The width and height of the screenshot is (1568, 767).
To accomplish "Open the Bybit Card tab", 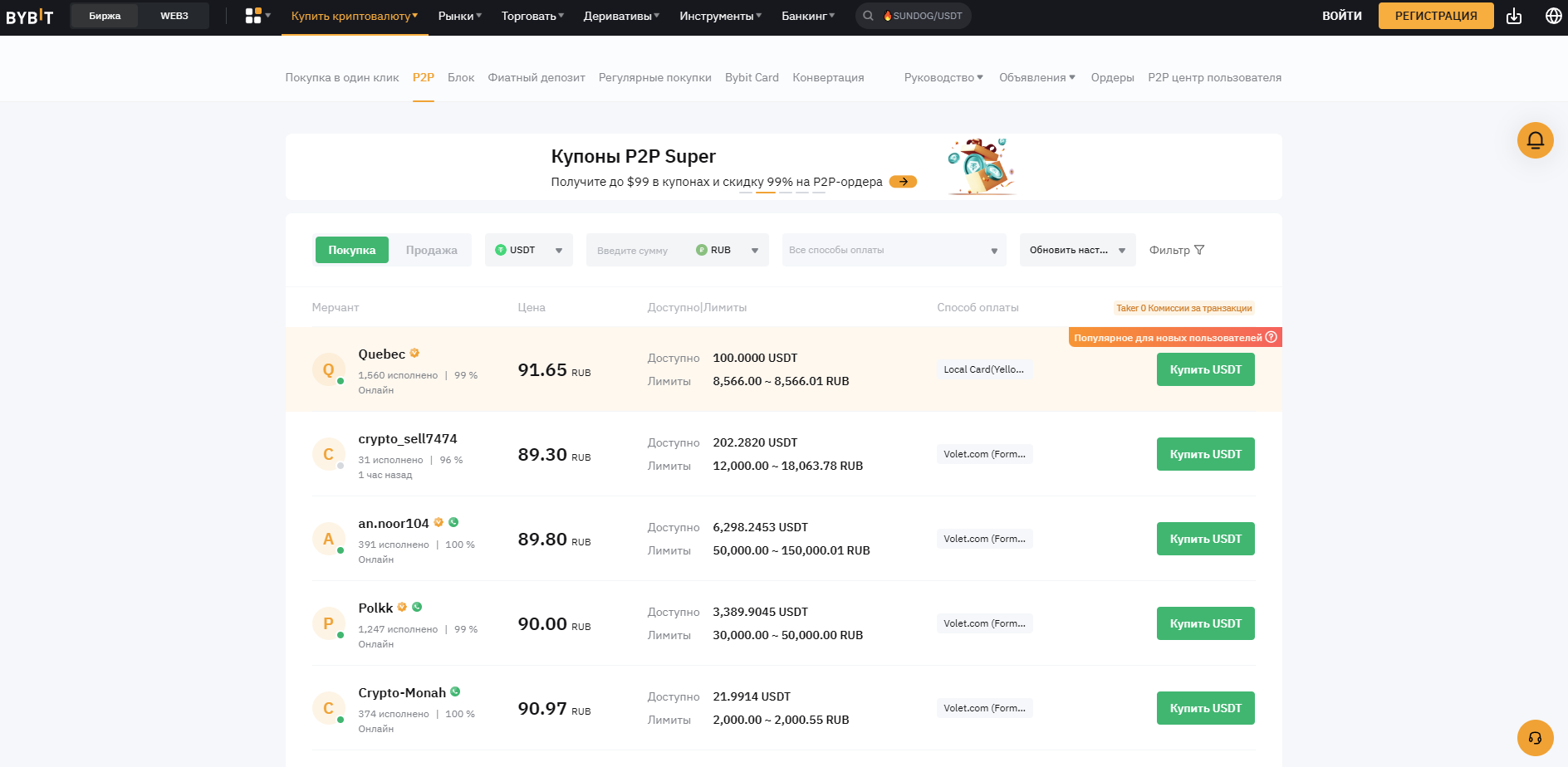I will (x=752, y=77).
